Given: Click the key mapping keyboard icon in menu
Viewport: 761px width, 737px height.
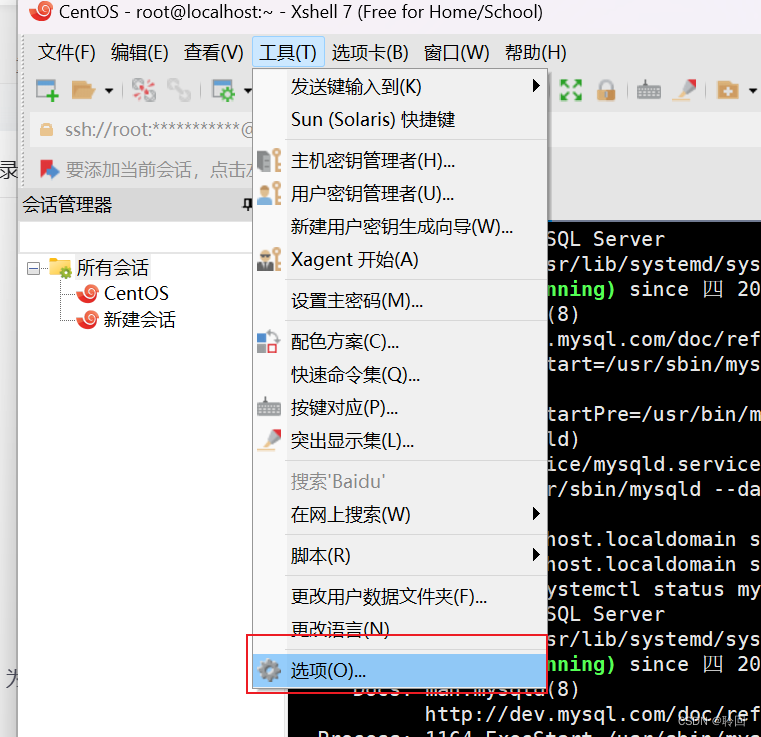Looking at the screenshot, I should [269, 408].
